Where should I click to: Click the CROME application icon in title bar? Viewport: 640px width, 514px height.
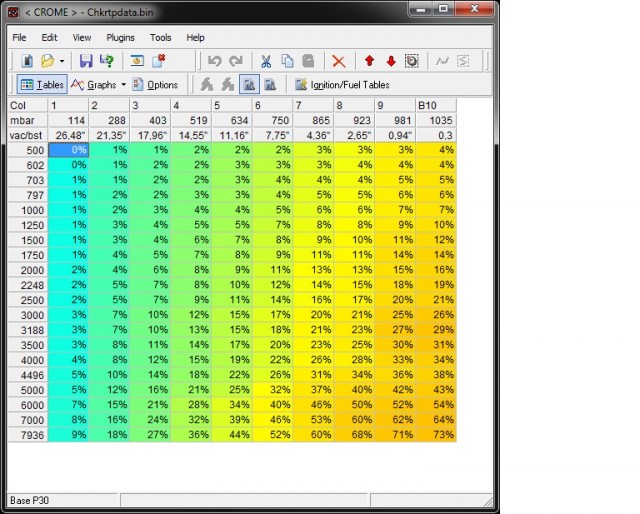click(13, 12)
